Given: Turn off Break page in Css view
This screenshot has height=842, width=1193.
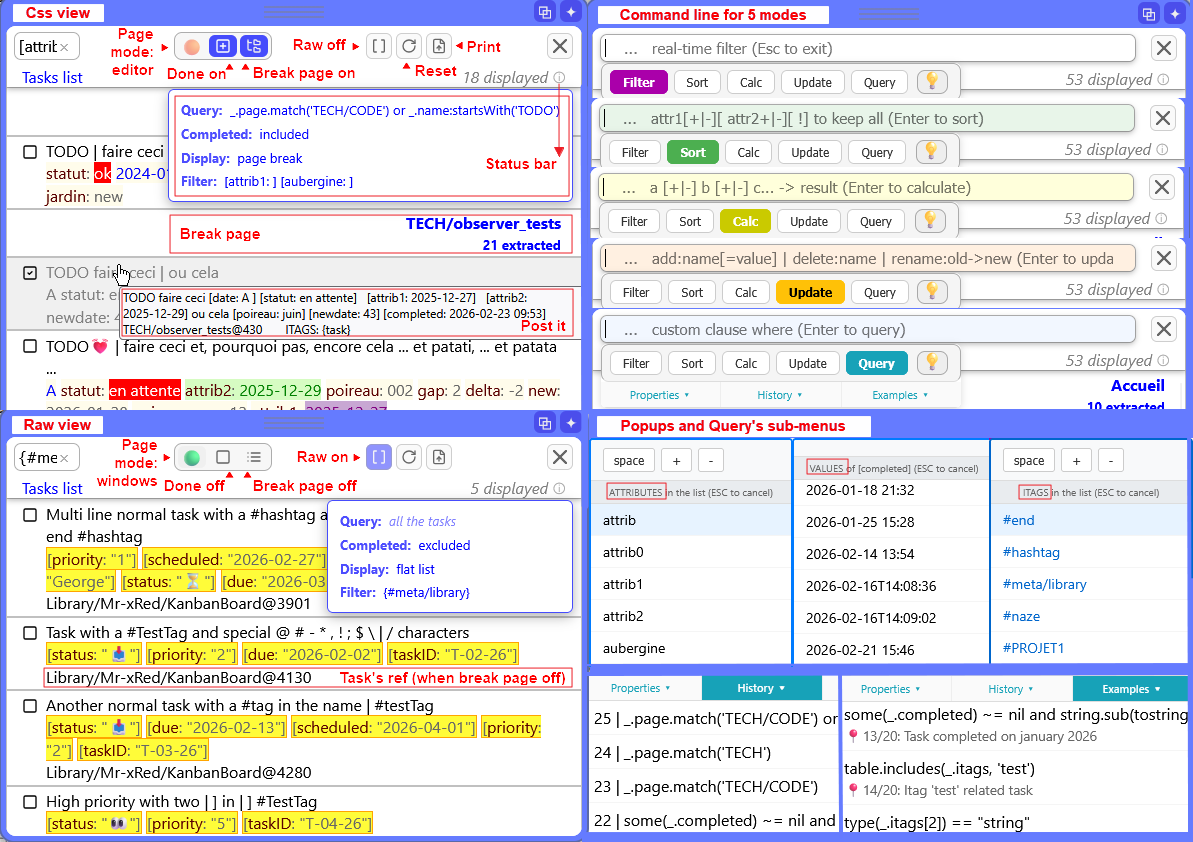Looking at the screenshot, I should [255, 46].
